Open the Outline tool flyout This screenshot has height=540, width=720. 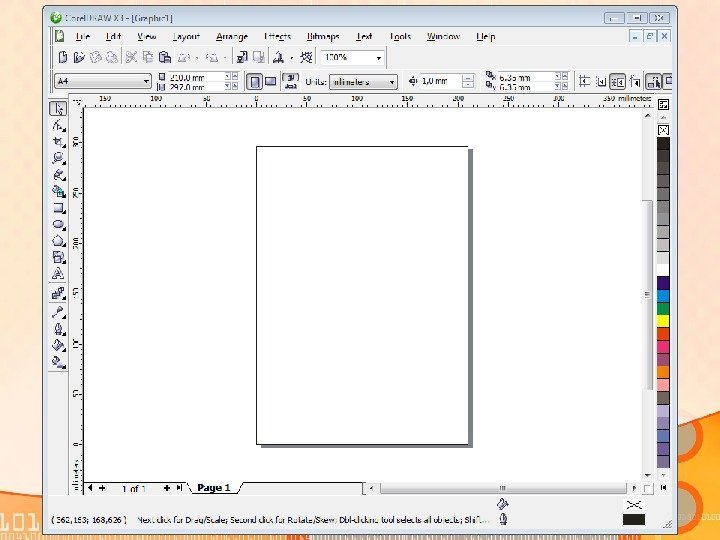pos(58,329)
